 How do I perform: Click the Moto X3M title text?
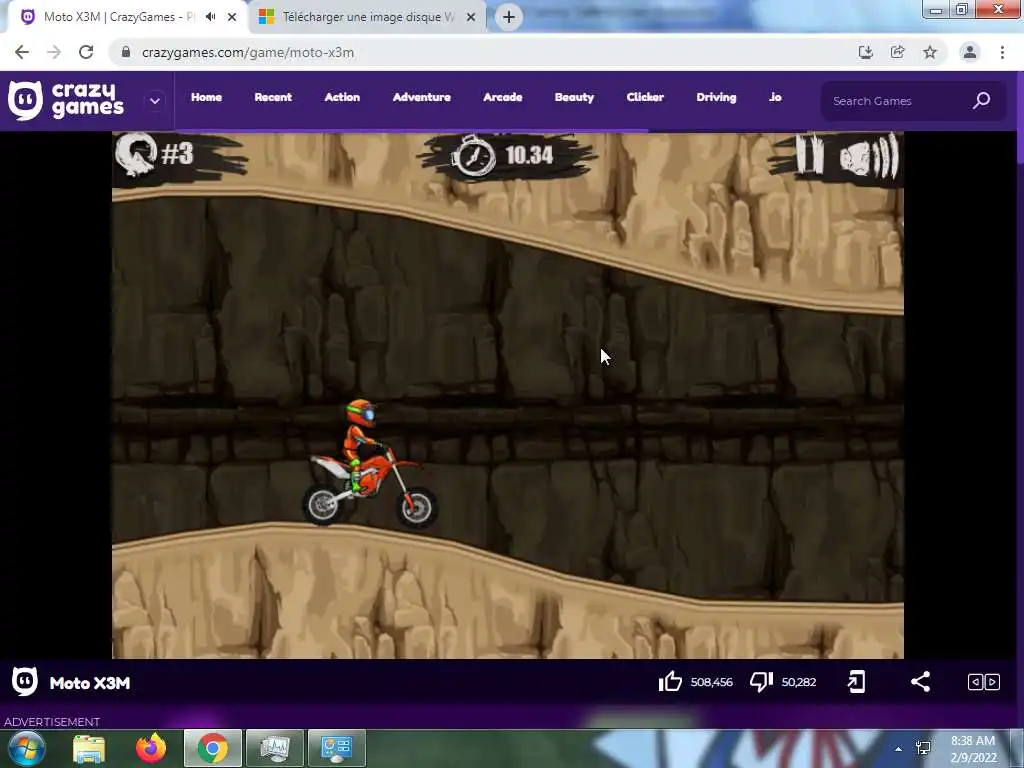click(90, 683)
